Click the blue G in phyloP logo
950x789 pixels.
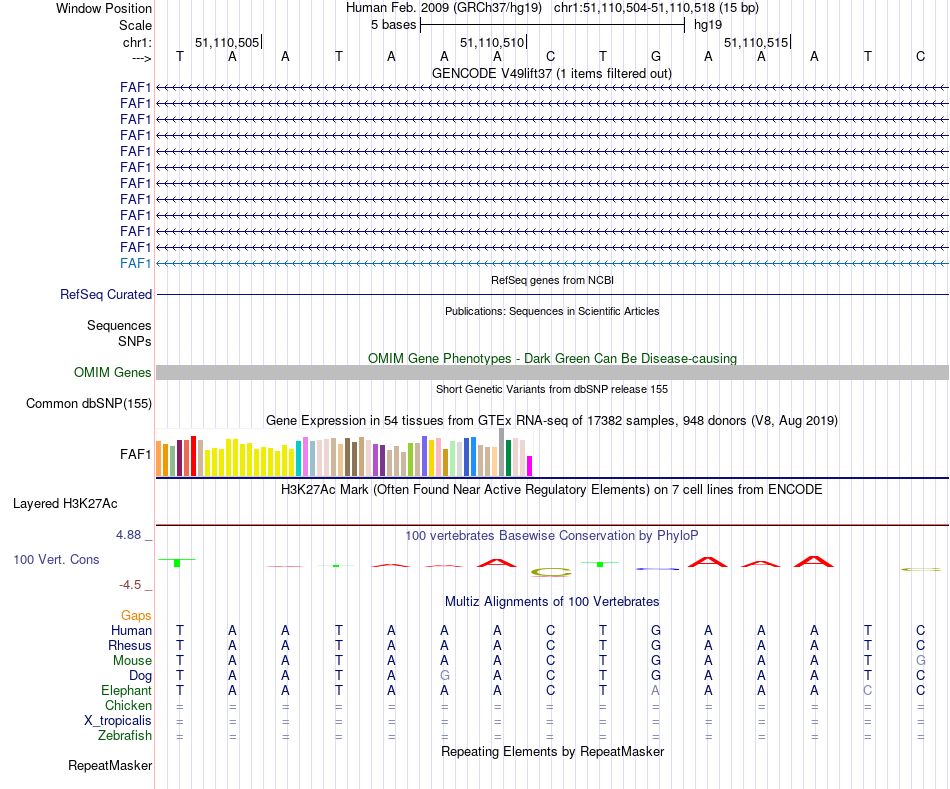click(x=657, y=568)
